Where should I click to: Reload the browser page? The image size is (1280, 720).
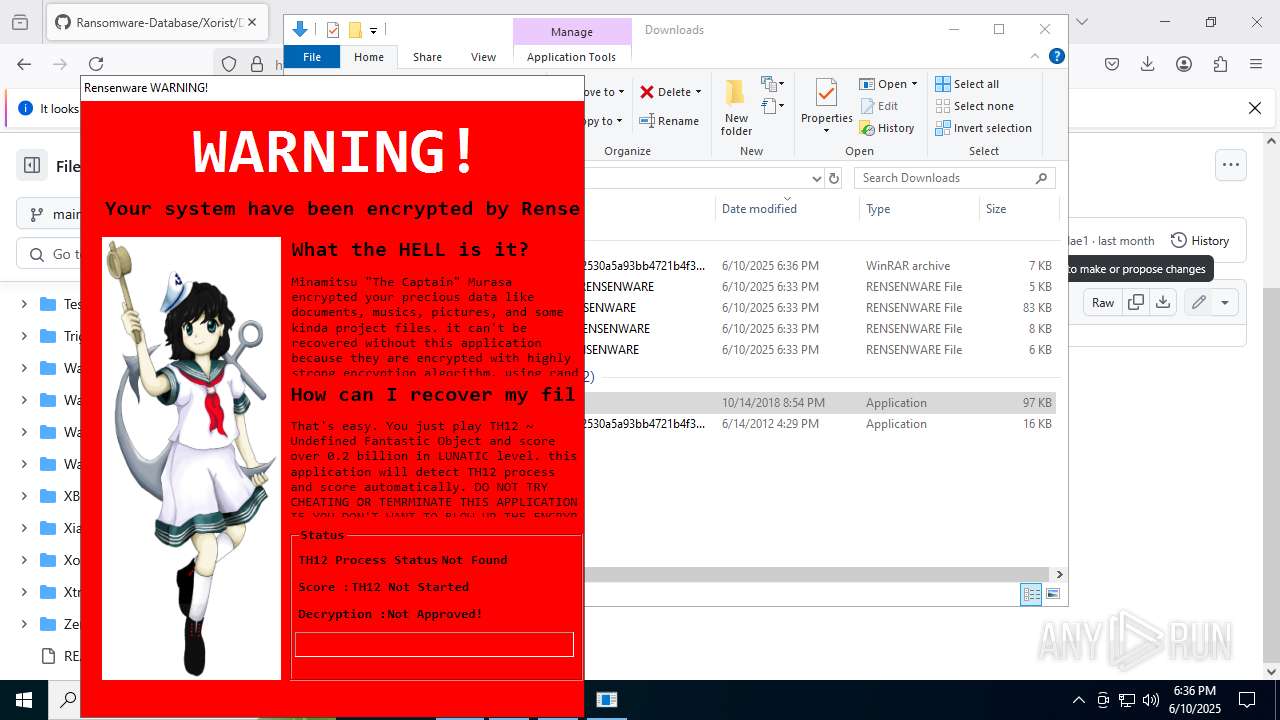[96, 64]
